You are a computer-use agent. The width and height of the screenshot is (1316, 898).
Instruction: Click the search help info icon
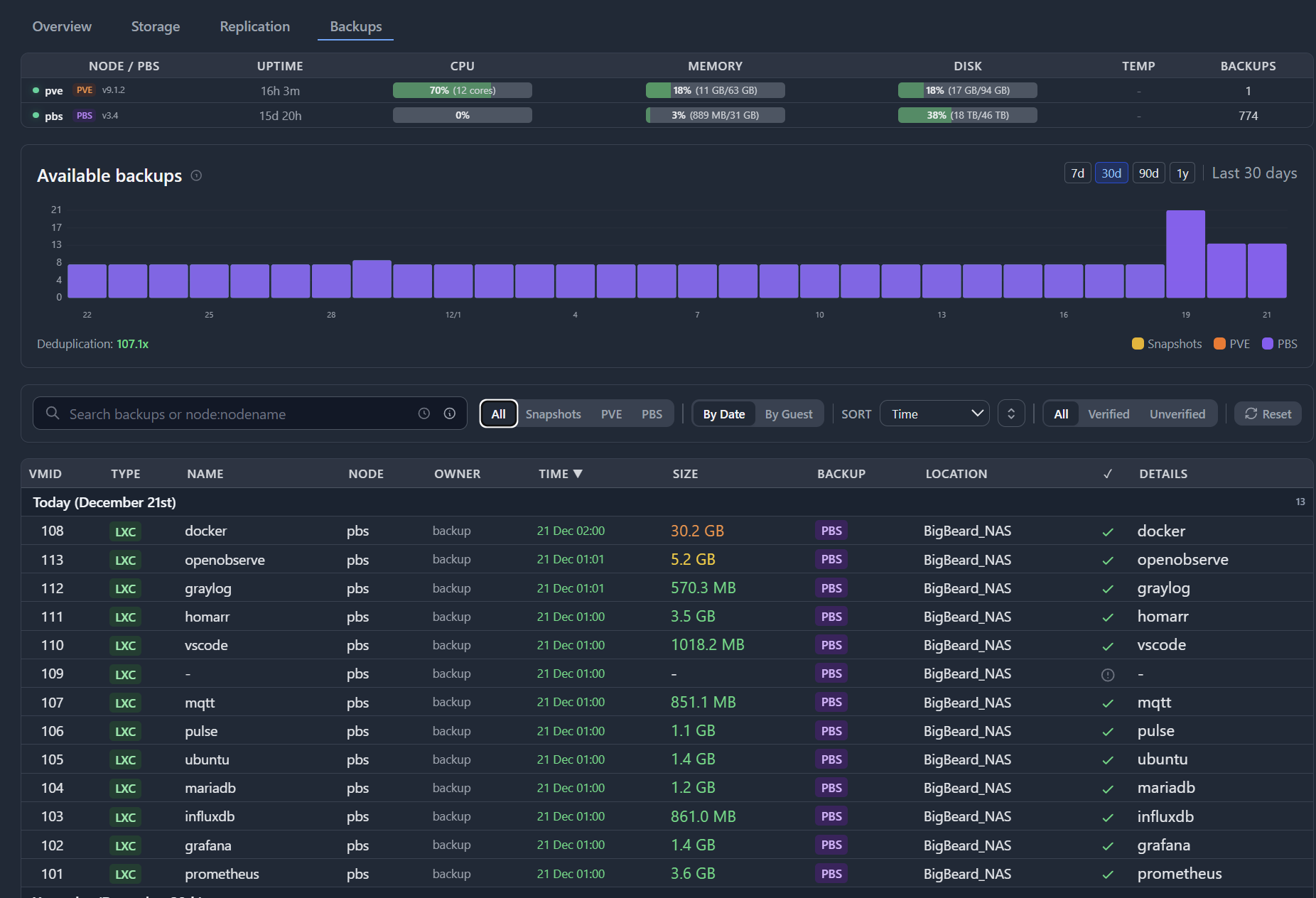point(450,413)
